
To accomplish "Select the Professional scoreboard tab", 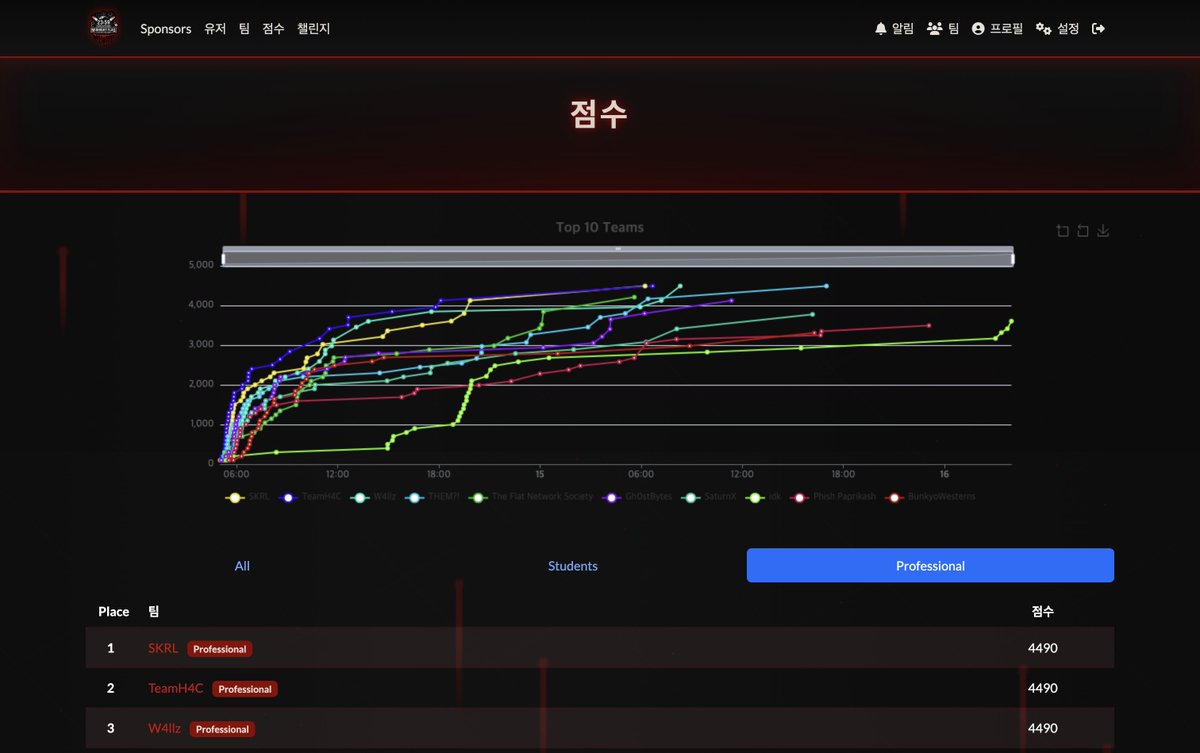I will coord(930,566).
